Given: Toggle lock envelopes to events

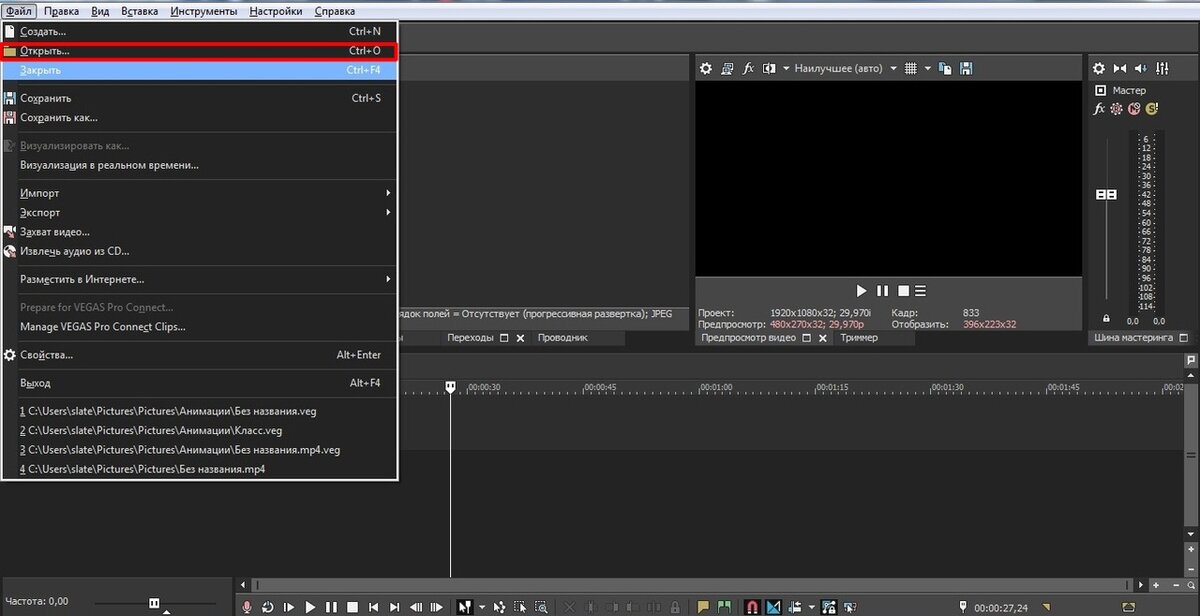Looking at the screenshot, I should pyautogui.click(x=827, y=607).
